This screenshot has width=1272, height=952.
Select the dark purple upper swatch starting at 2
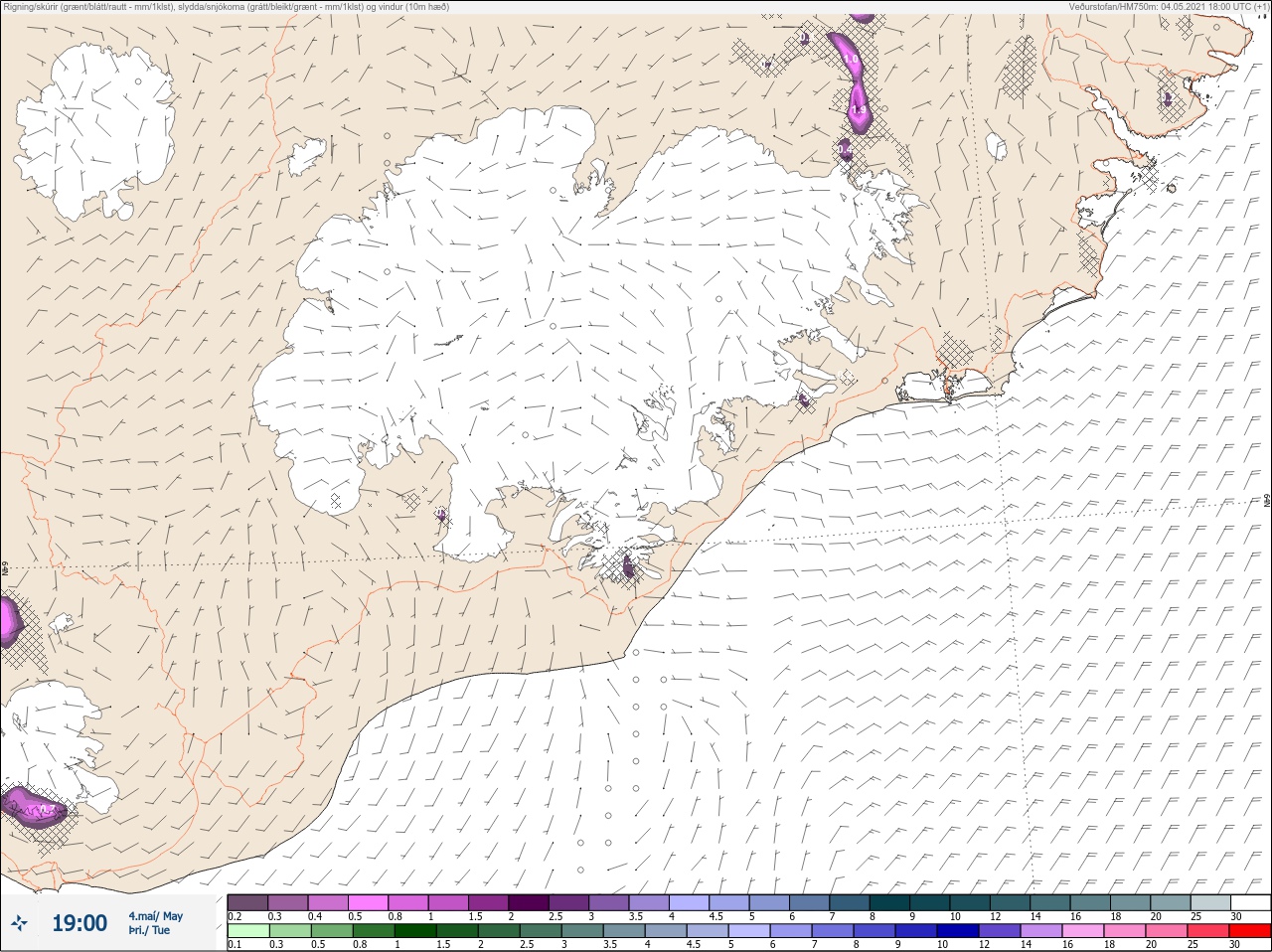[530, 902]
